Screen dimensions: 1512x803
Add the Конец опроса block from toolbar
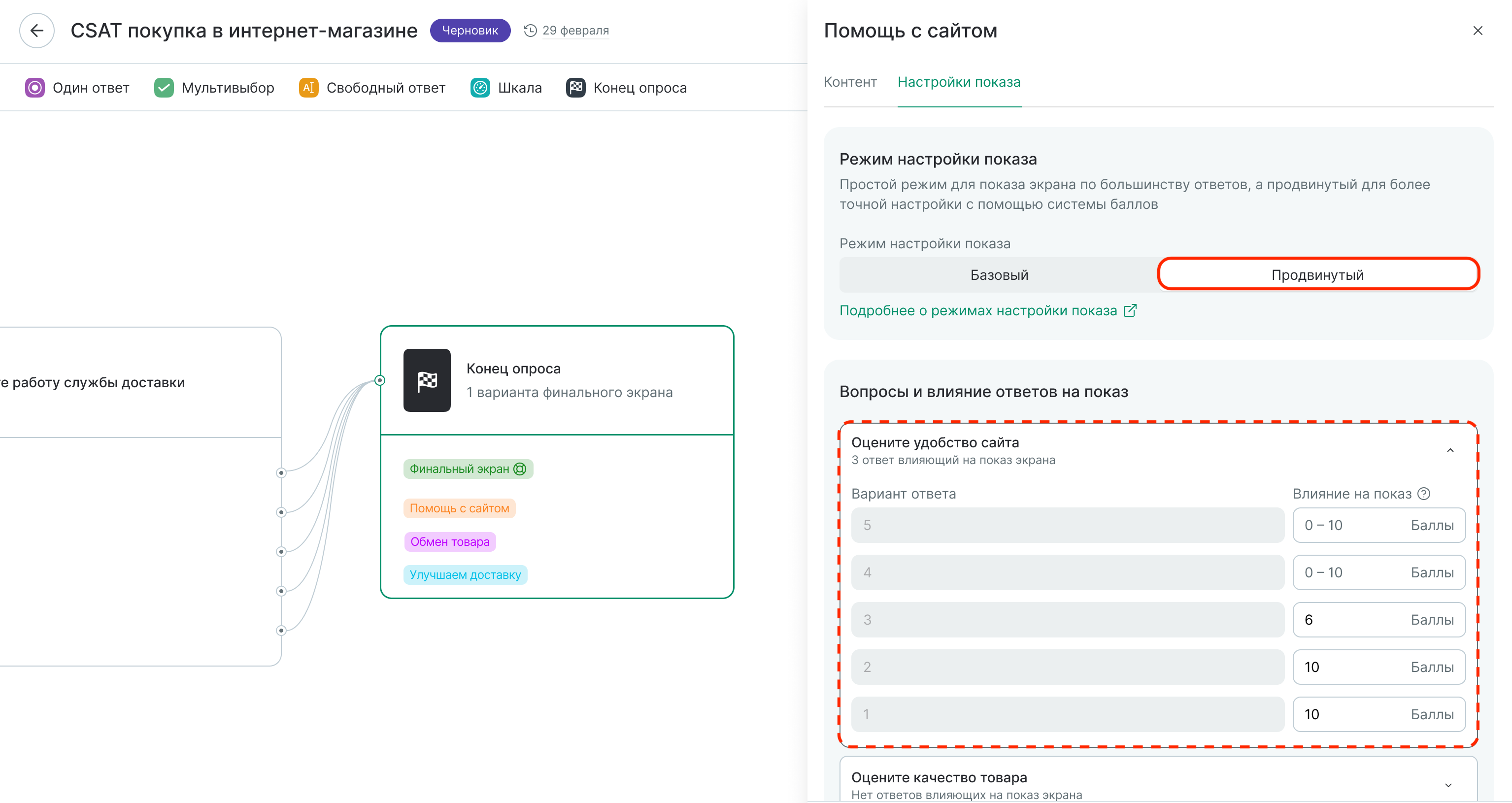click(626, 88)
